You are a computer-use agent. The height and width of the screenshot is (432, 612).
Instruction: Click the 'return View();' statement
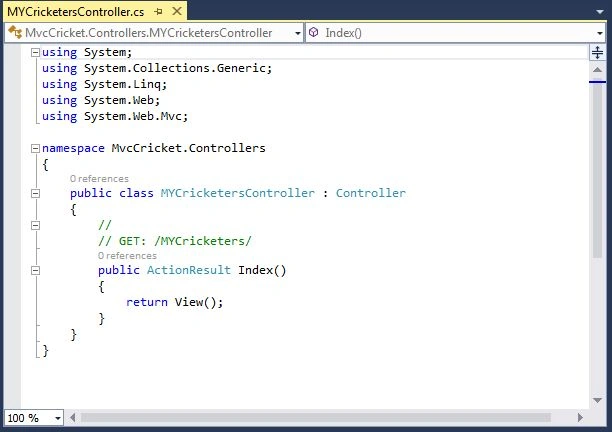174,302
